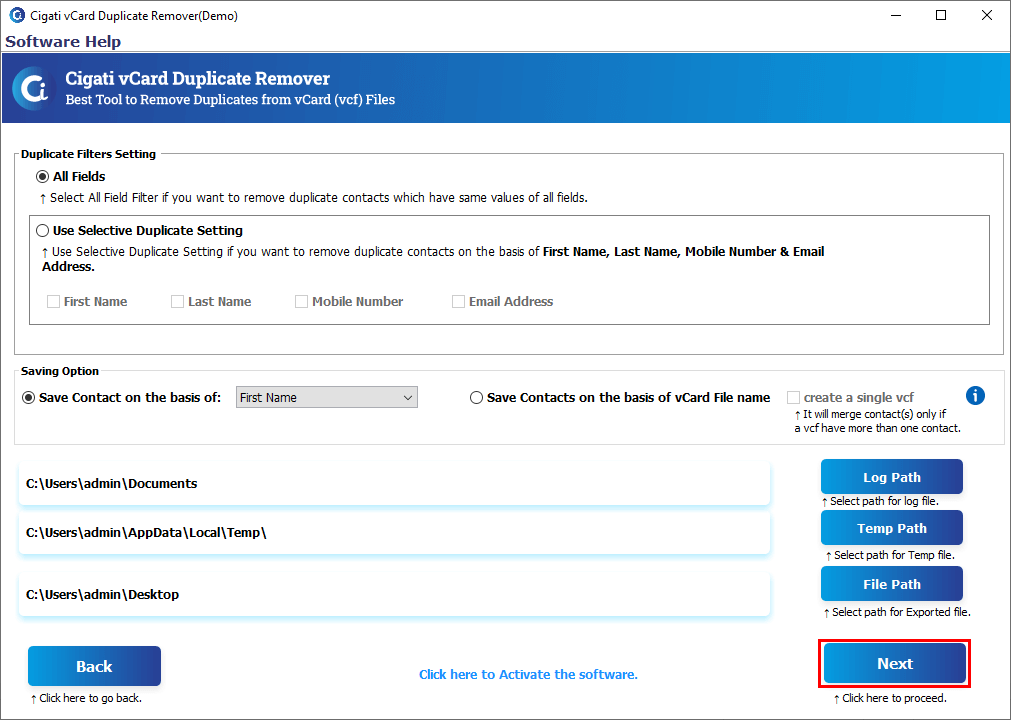1011x720 pixels.
Task: Minimize the Cigati vCard Duplicate Remover window
Action: [x=896, y=15]
